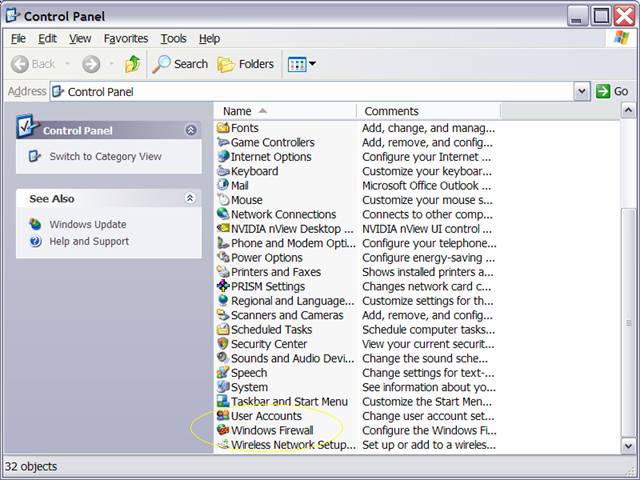Click the Back toolbar button
The height and width of the screenshot is (480, 640).
click(x=33, y=64)
